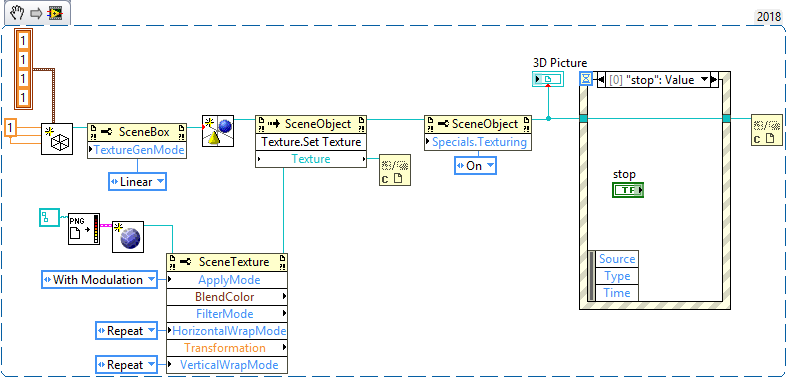The height and width of the screenshot is (378, 787).
Task: Open the On enum for Specials.Texturing
Action: (475, 166)
